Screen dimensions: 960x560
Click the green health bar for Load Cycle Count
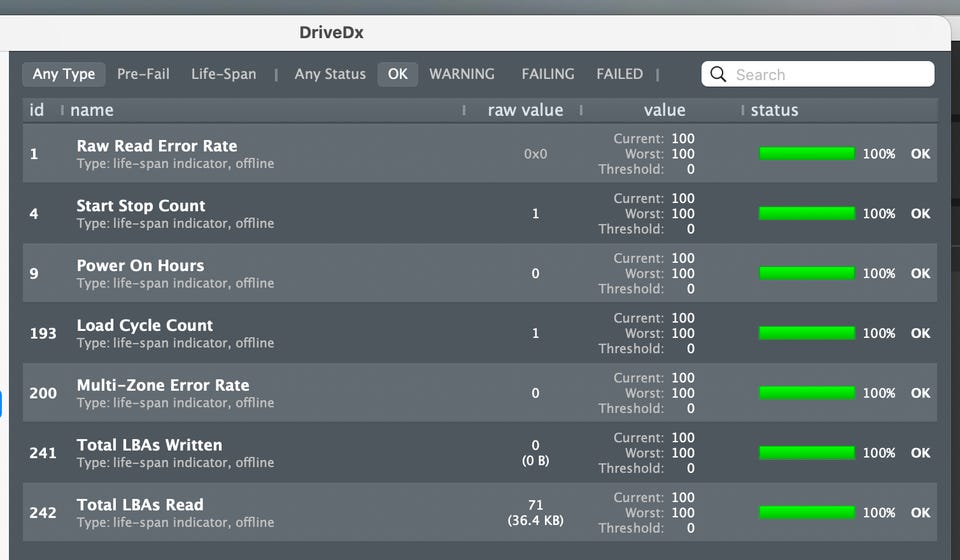click(x=807, y=333)
